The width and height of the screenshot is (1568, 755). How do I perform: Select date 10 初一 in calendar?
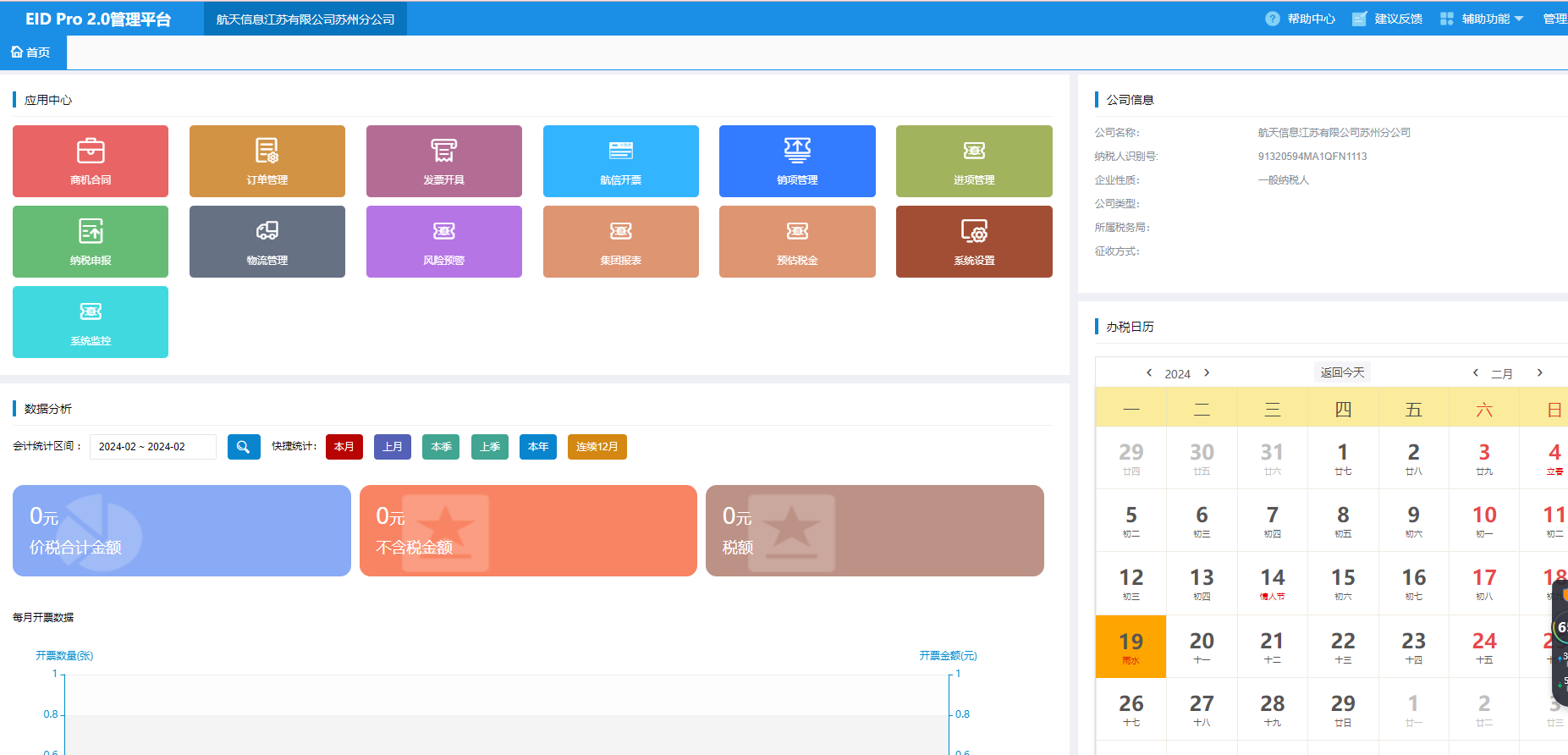tap(1484, 521)
